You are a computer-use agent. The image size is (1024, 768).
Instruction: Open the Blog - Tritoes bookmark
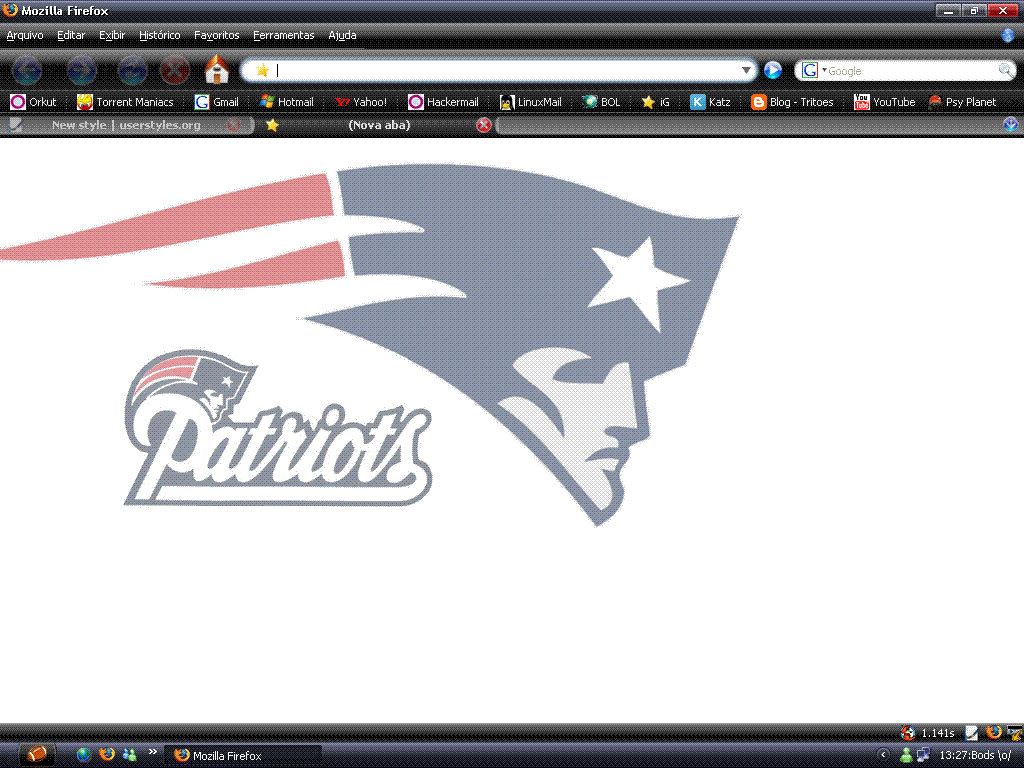coord(792,102)
